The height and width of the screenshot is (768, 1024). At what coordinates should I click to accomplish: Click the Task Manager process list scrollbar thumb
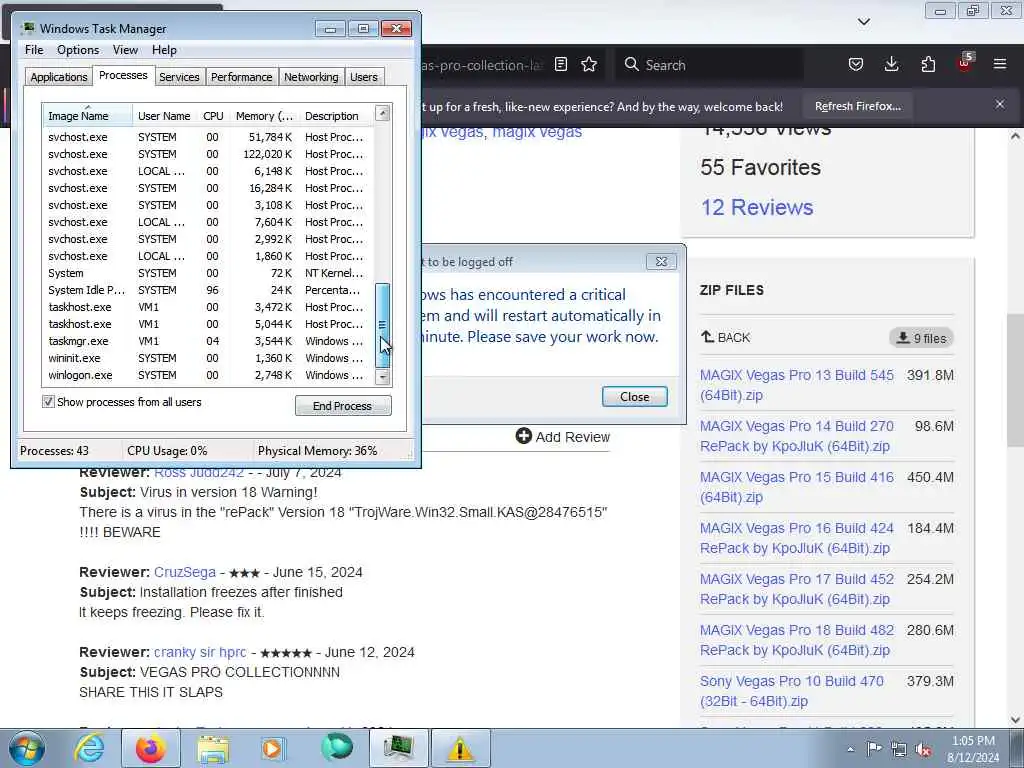pyautogui.click(x=383, y=325)
